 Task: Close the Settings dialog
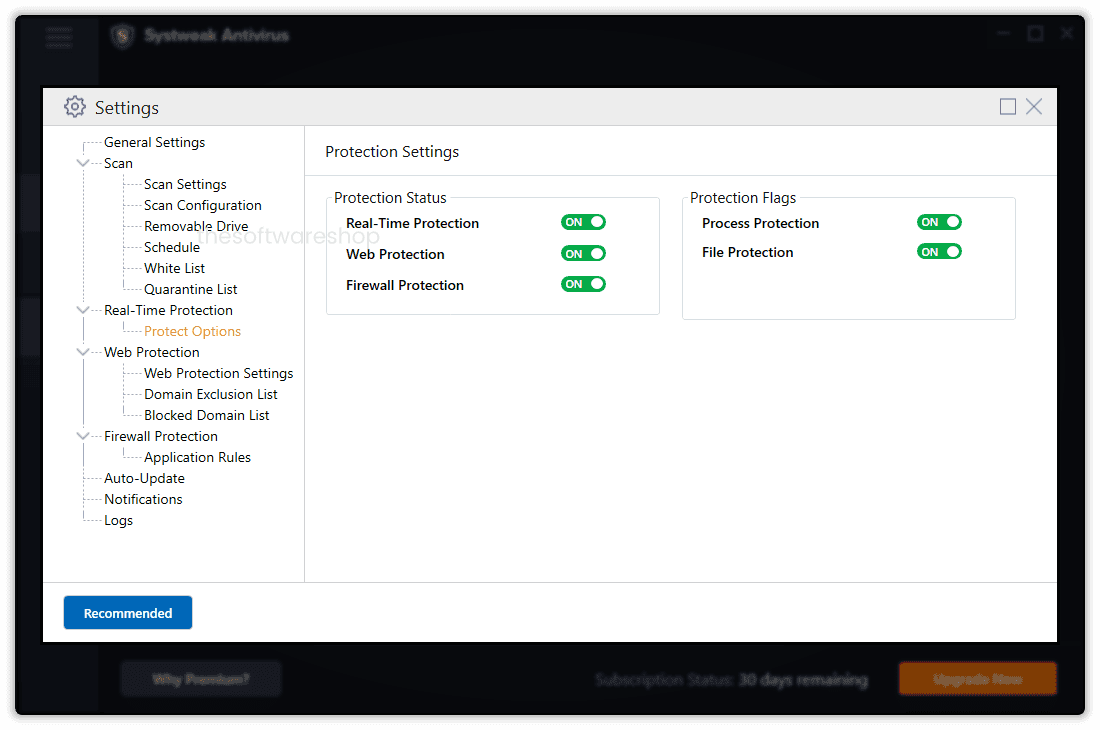1033,107
